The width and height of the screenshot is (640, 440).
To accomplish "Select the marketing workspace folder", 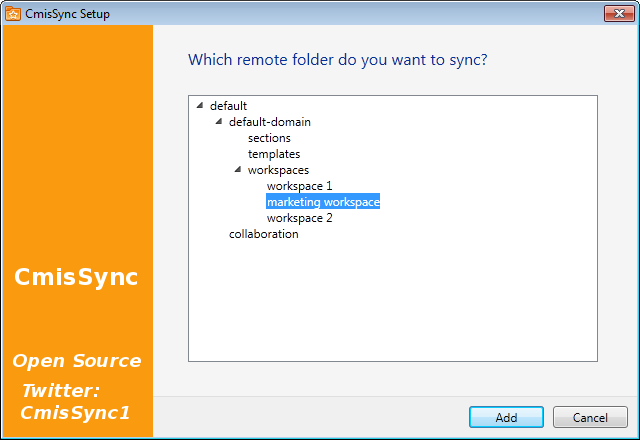I will 323,202.
